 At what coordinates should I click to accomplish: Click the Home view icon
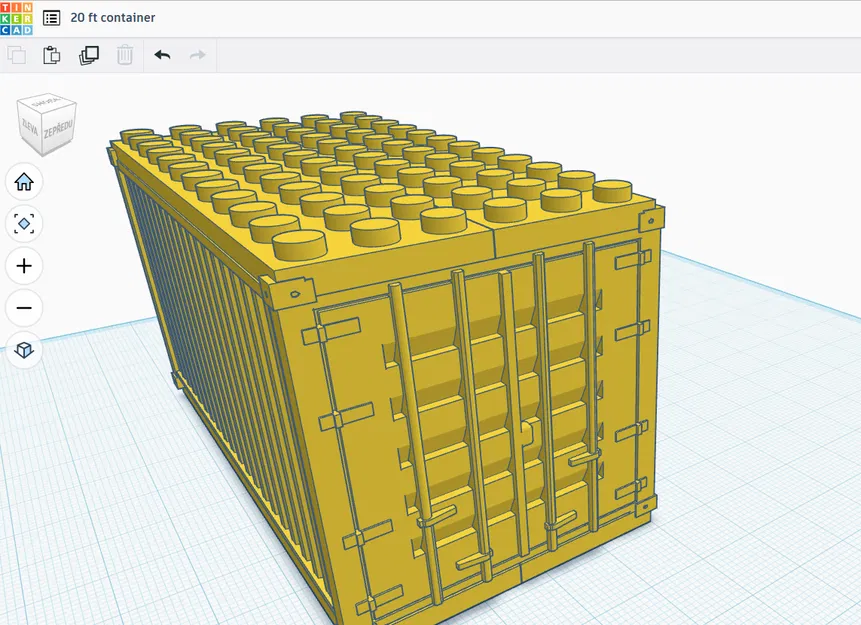tap(24, 182)
